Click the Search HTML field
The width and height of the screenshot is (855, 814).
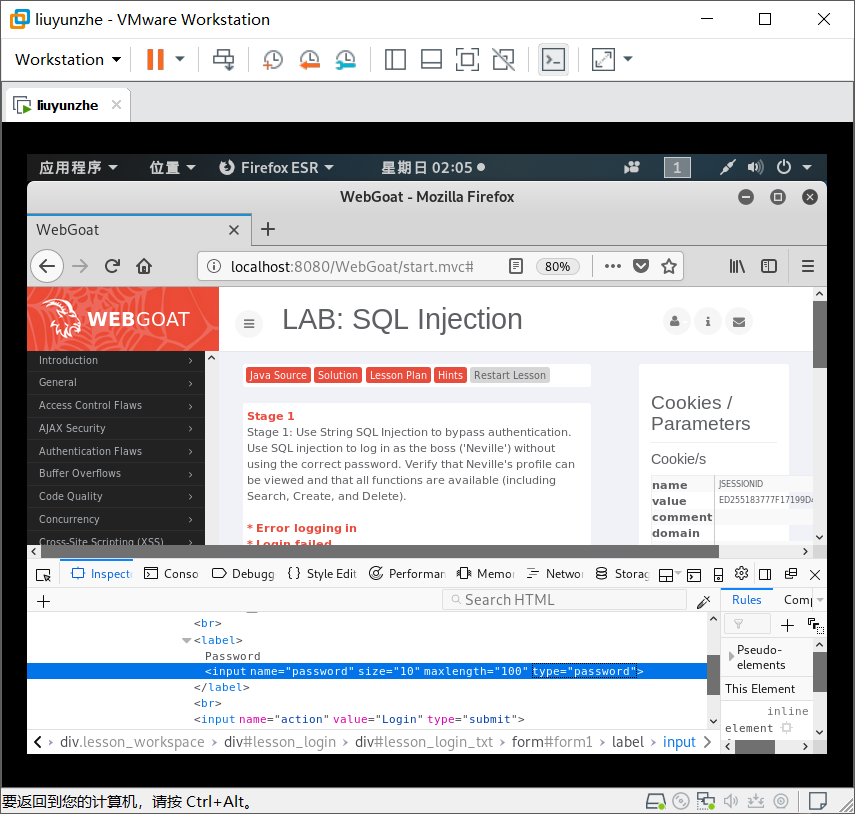tap(564, 600)
